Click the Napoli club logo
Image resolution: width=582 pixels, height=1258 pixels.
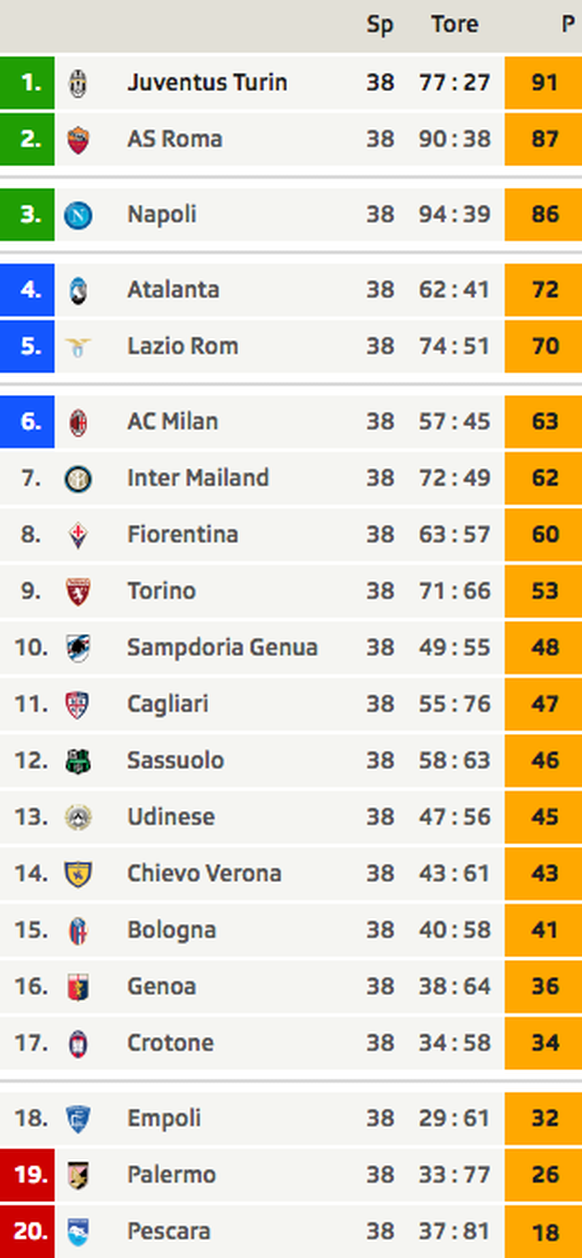coord(78,215)
